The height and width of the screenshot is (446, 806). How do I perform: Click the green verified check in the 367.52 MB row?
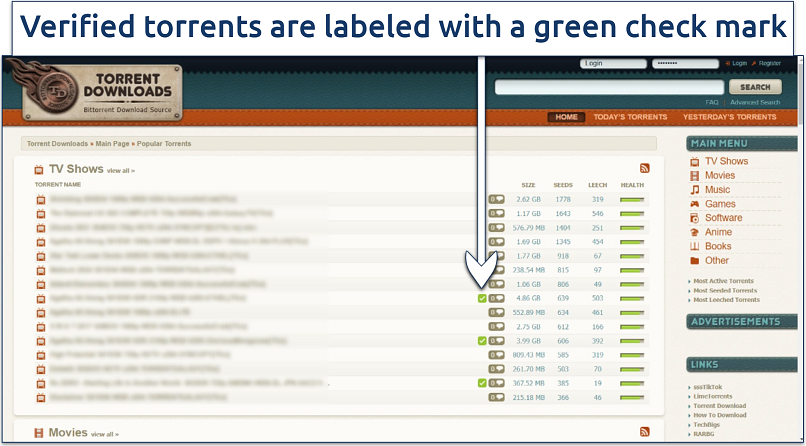tap(482, 383)
